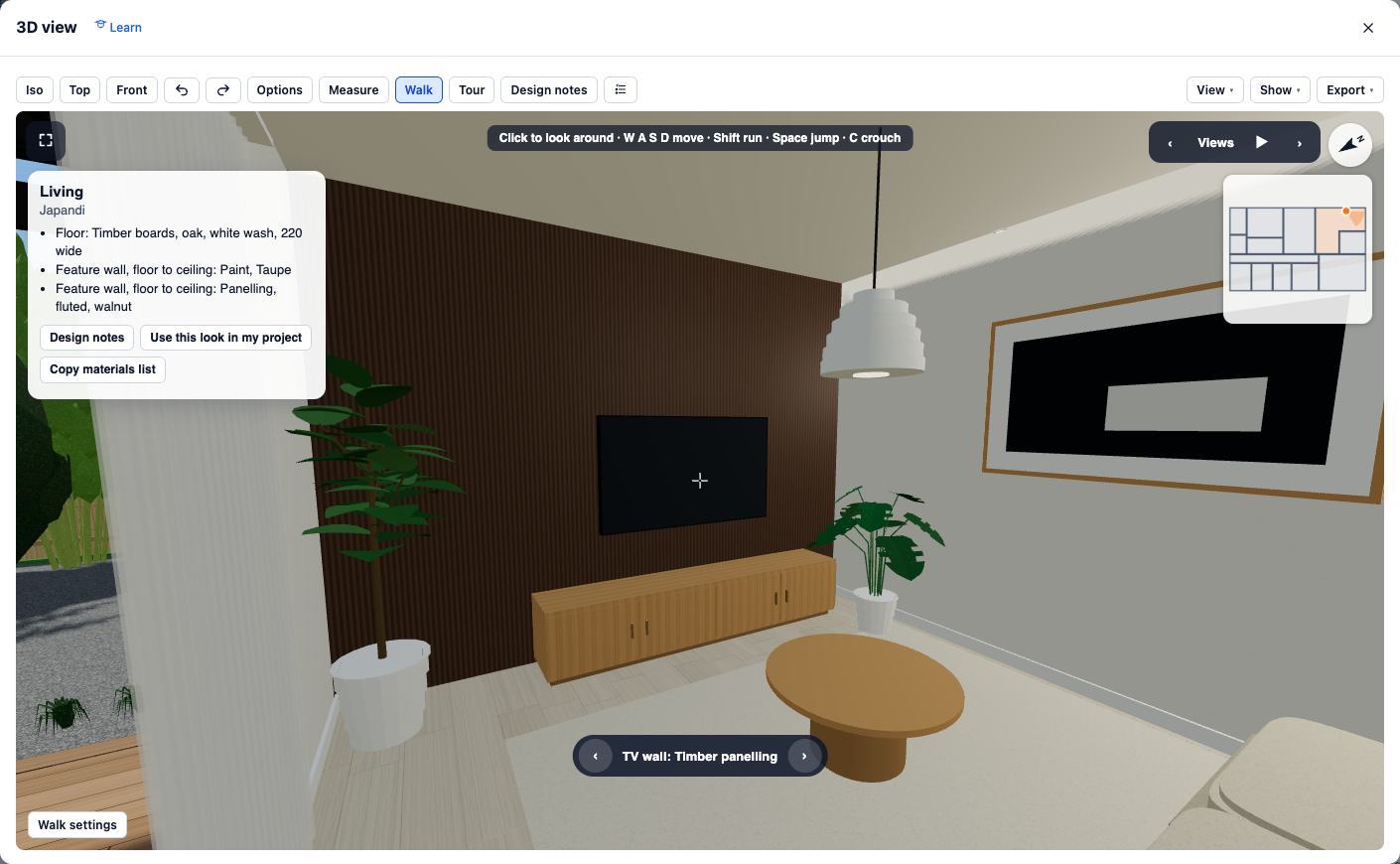The image size is (1400, 864).
Task: Click the crosshair at the viewport centre
Action: point(700,481)
